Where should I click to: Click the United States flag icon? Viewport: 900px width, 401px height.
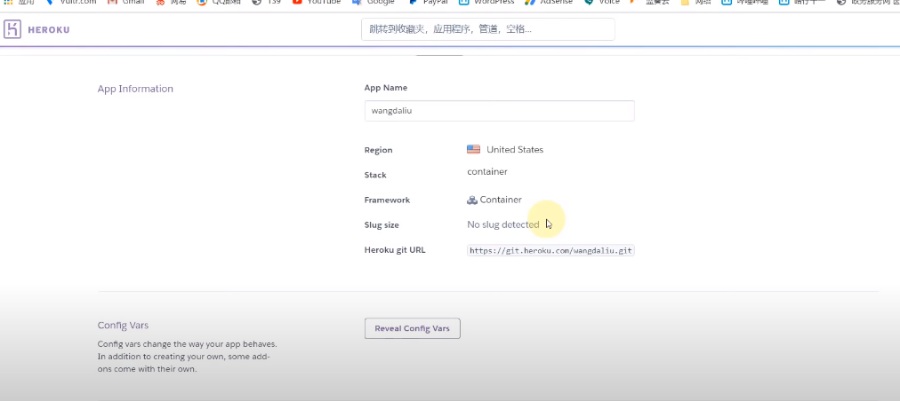coord(474,150)
